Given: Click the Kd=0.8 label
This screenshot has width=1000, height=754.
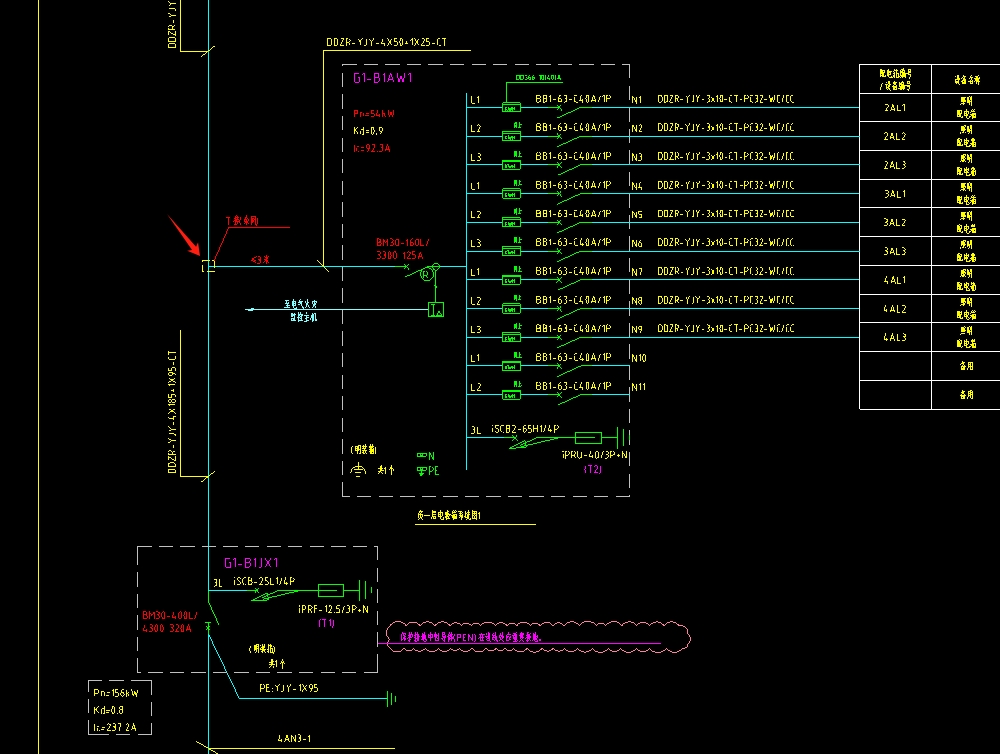Looking at the screenshot, I should [108, 710].
